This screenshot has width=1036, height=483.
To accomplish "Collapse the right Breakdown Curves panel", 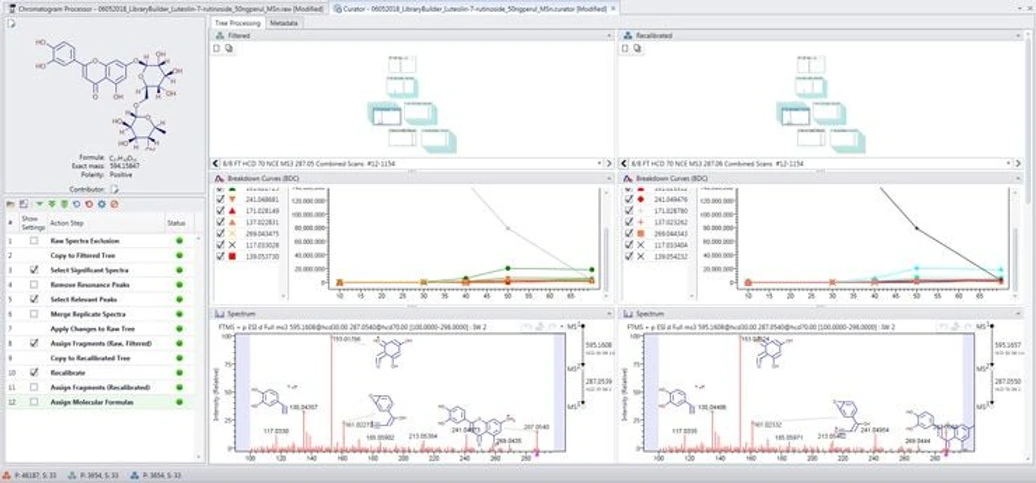I will point(1017,179).
